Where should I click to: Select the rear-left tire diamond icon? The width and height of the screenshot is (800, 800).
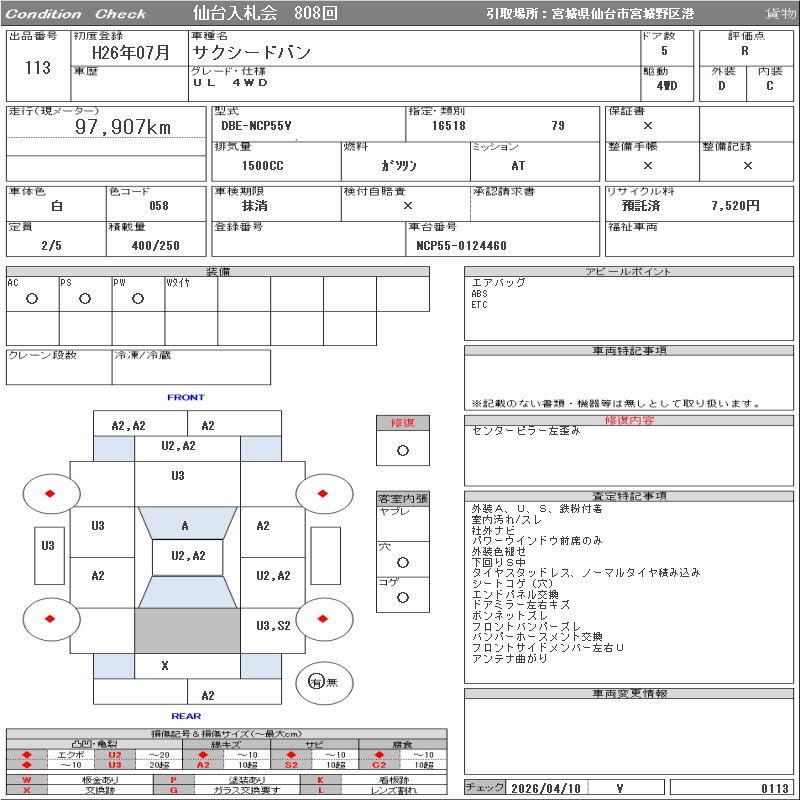[x=50, y=620]
